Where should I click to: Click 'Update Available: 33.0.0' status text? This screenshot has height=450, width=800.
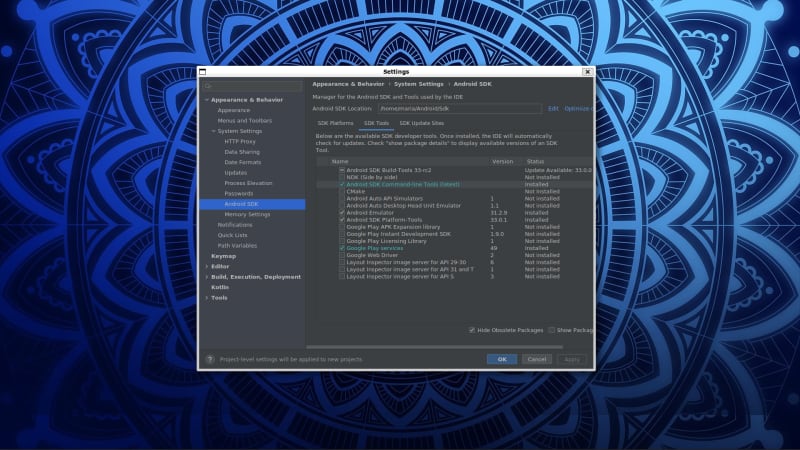(558, 170)
